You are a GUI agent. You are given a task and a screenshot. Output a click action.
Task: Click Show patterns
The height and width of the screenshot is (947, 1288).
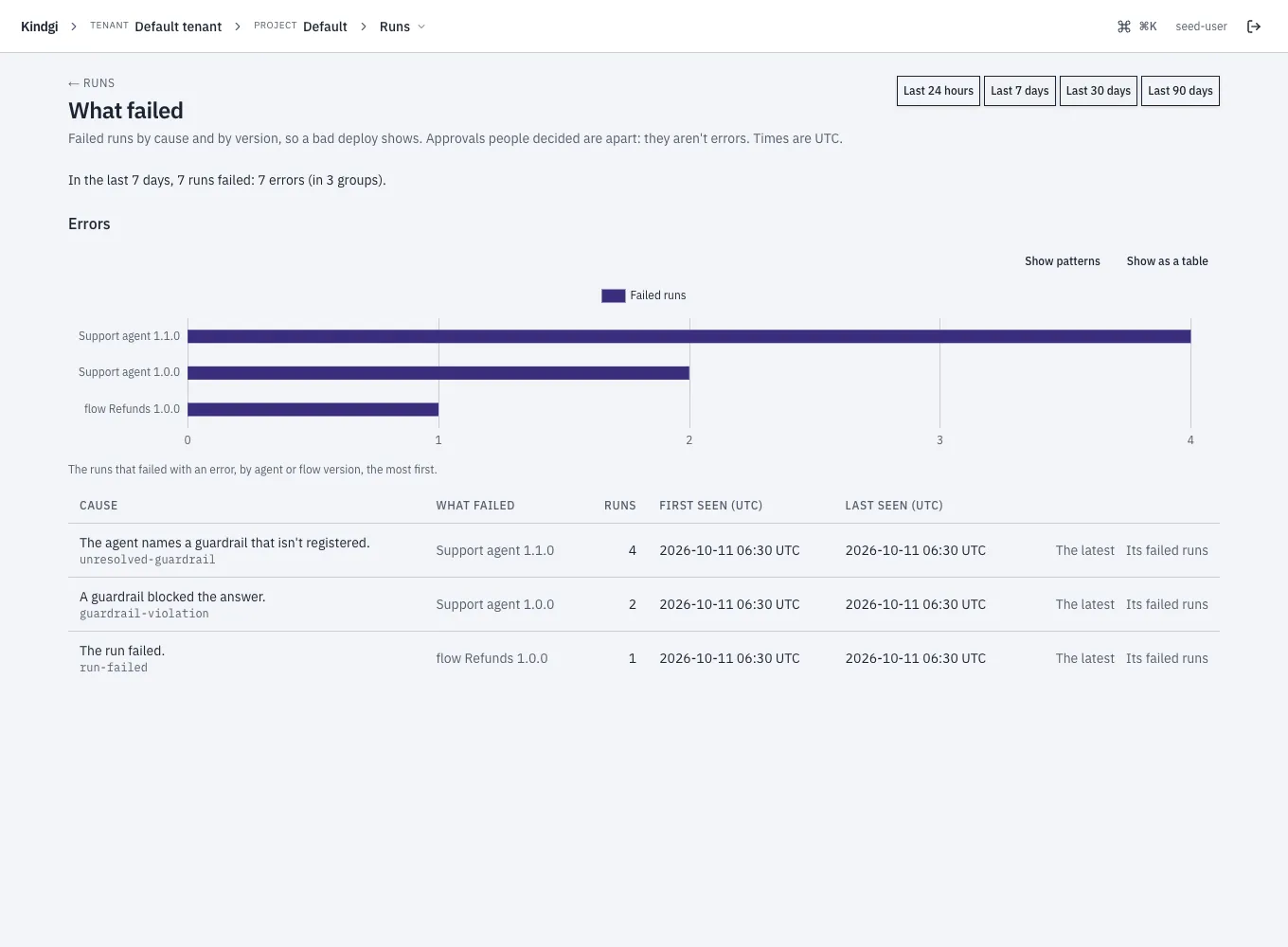tap(1063, 261)
